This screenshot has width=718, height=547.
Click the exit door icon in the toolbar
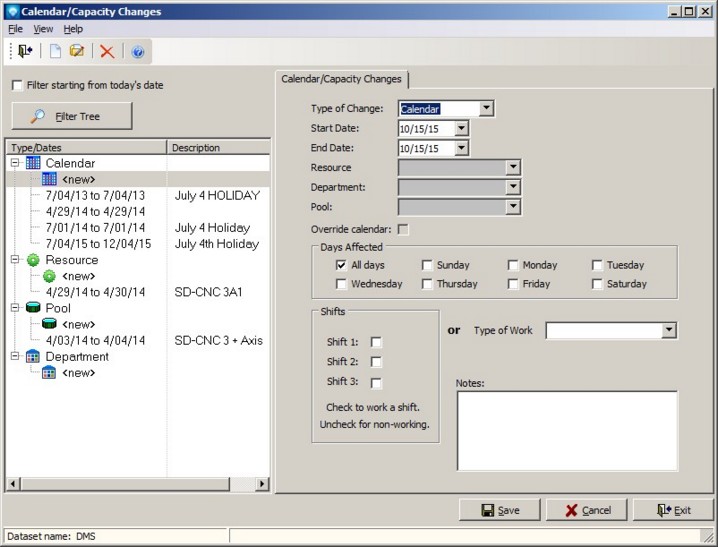click(x=25, y=51)
